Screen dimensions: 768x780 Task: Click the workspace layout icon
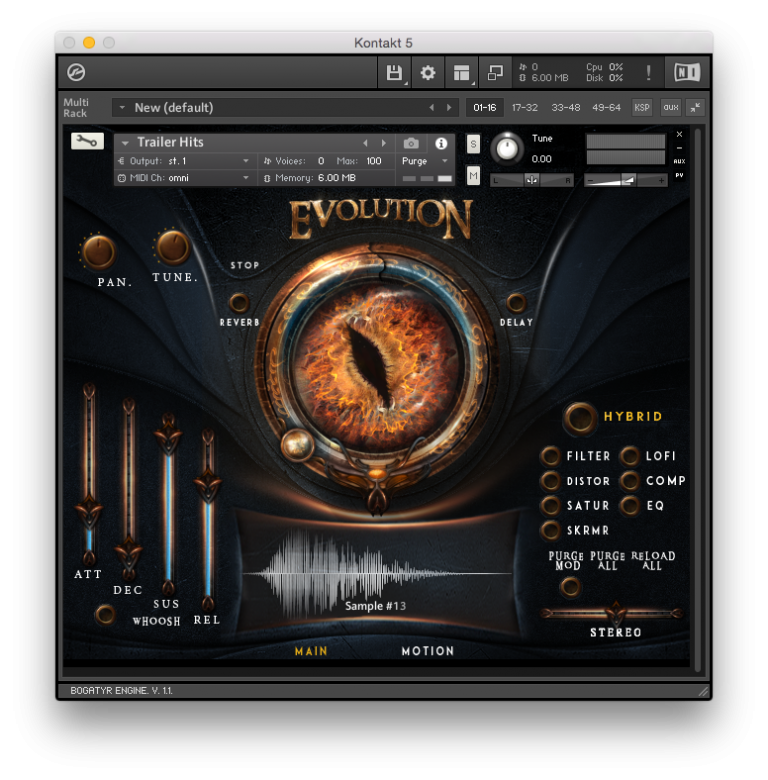click(x=461, y=72)
